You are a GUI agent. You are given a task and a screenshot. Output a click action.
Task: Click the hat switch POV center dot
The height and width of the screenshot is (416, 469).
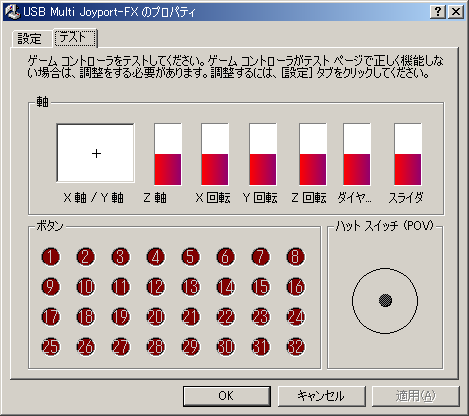385,300
